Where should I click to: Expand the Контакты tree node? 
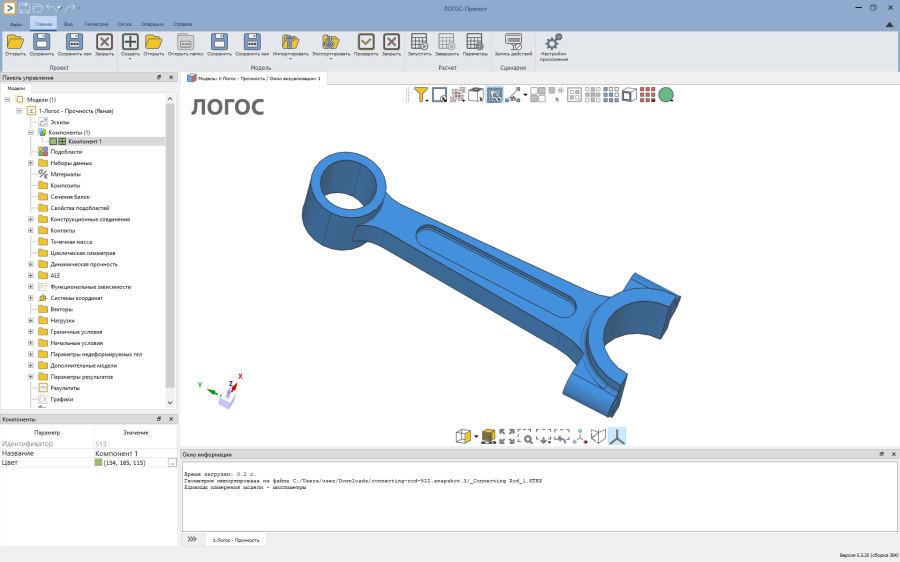(31, 230)
